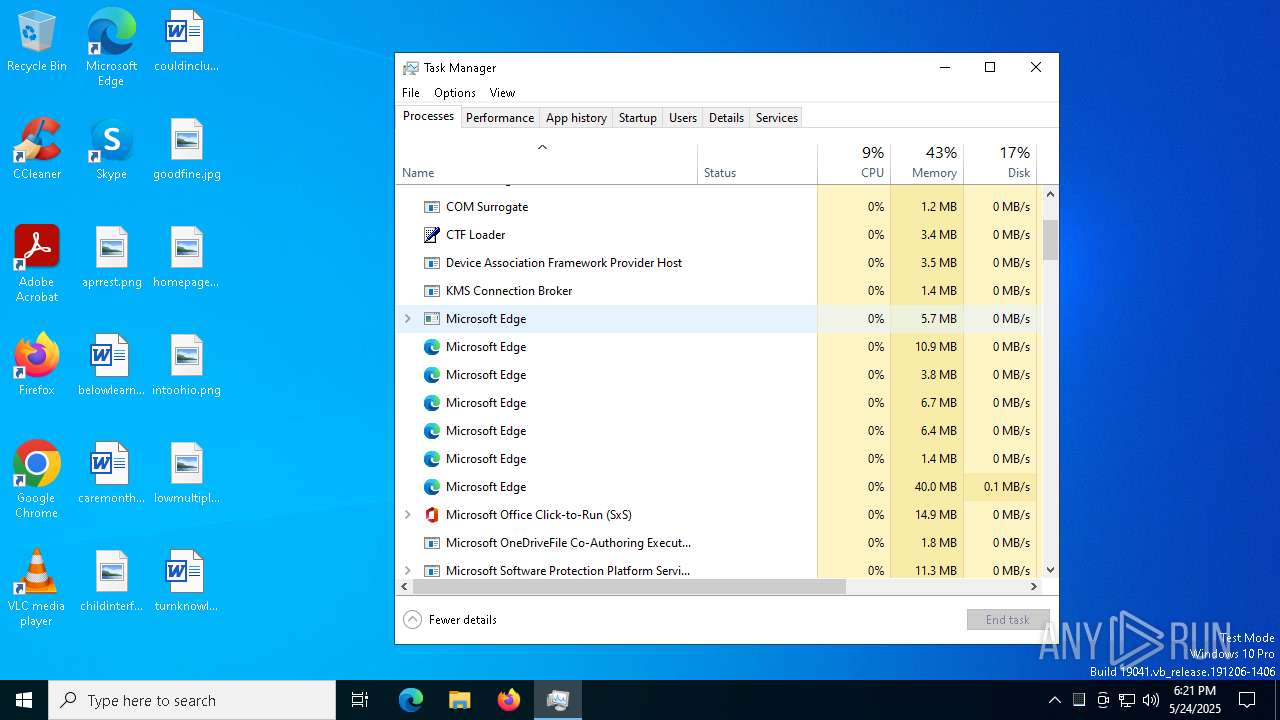The image size is (1280, 720).
Task: Click the taskbar clock showing 6:21 PM
Action: [1195, 700]
